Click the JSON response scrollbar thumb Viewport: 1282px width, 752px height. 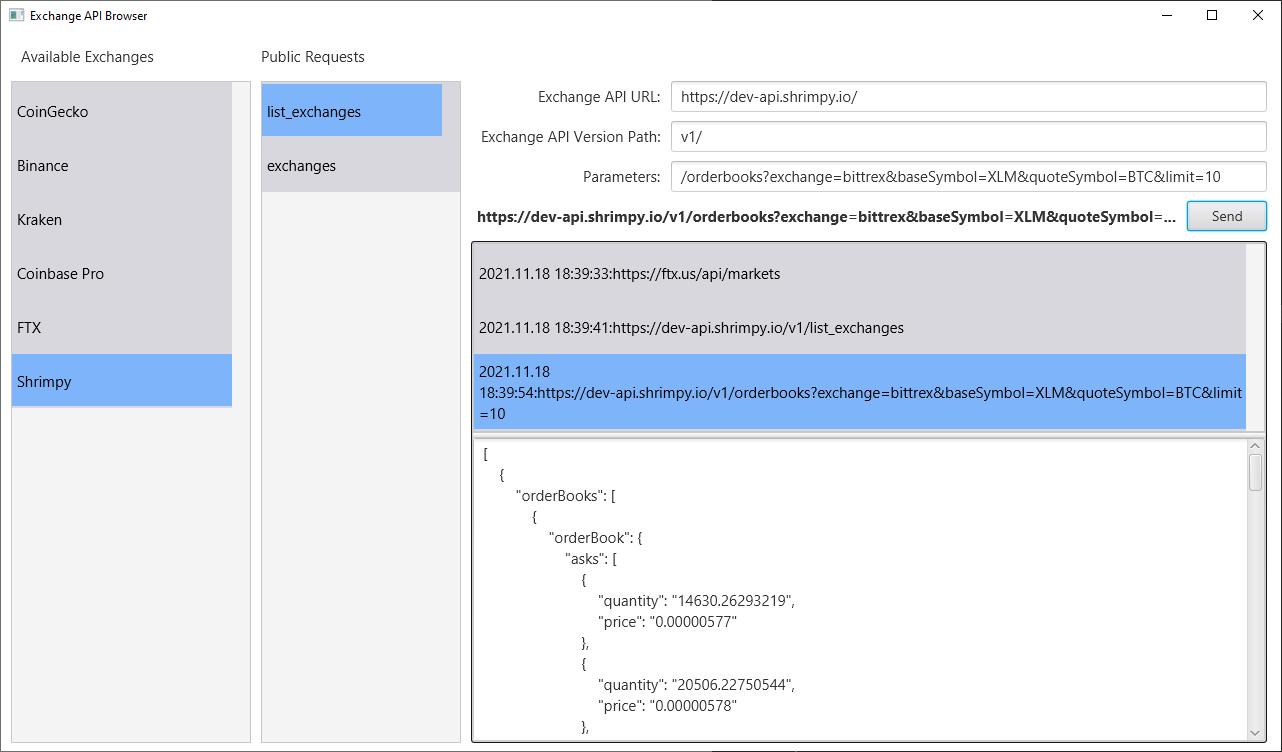click(x=1255, y=472)
